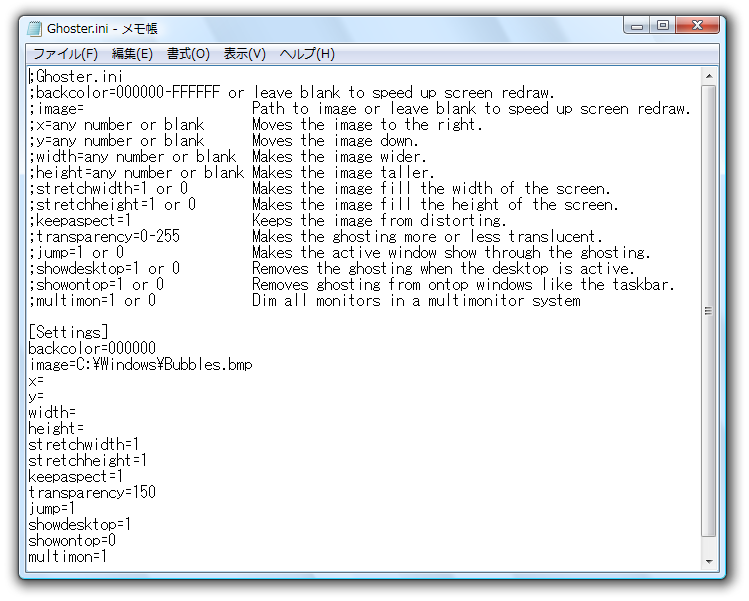
Task: Click the 'jump=1' setting line
Action: (52, 509)
